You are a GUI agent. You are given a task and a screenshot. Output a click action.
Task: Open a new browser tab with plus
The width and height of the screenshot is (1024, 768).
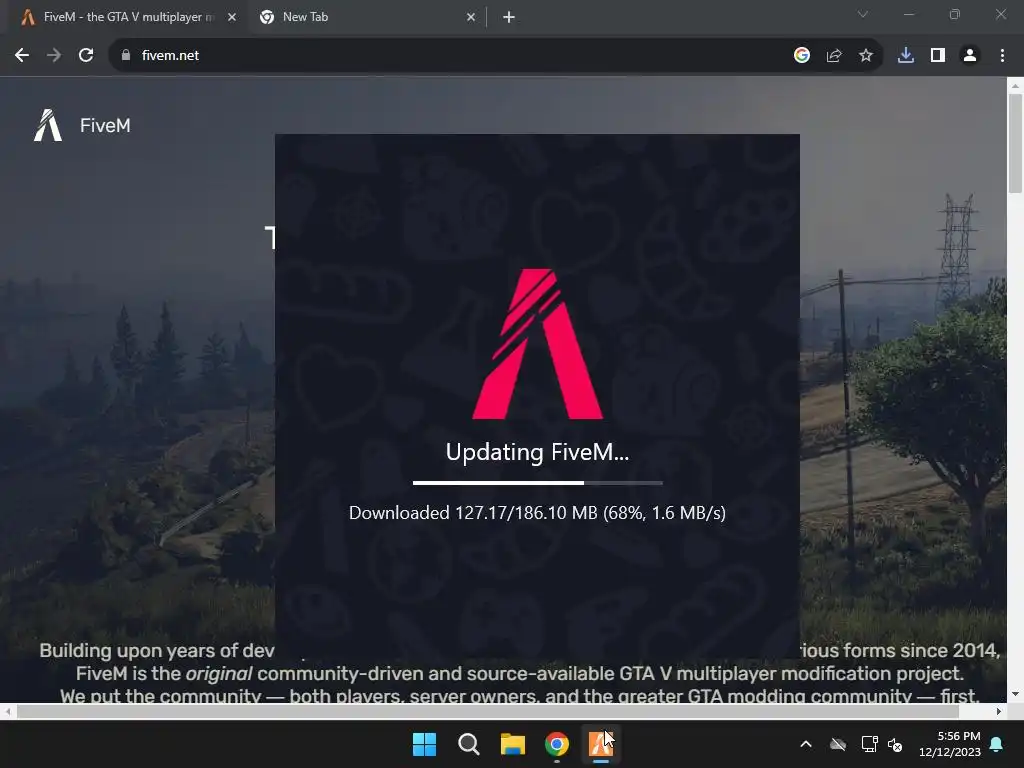pyautogui.click(x=509, y=17)
